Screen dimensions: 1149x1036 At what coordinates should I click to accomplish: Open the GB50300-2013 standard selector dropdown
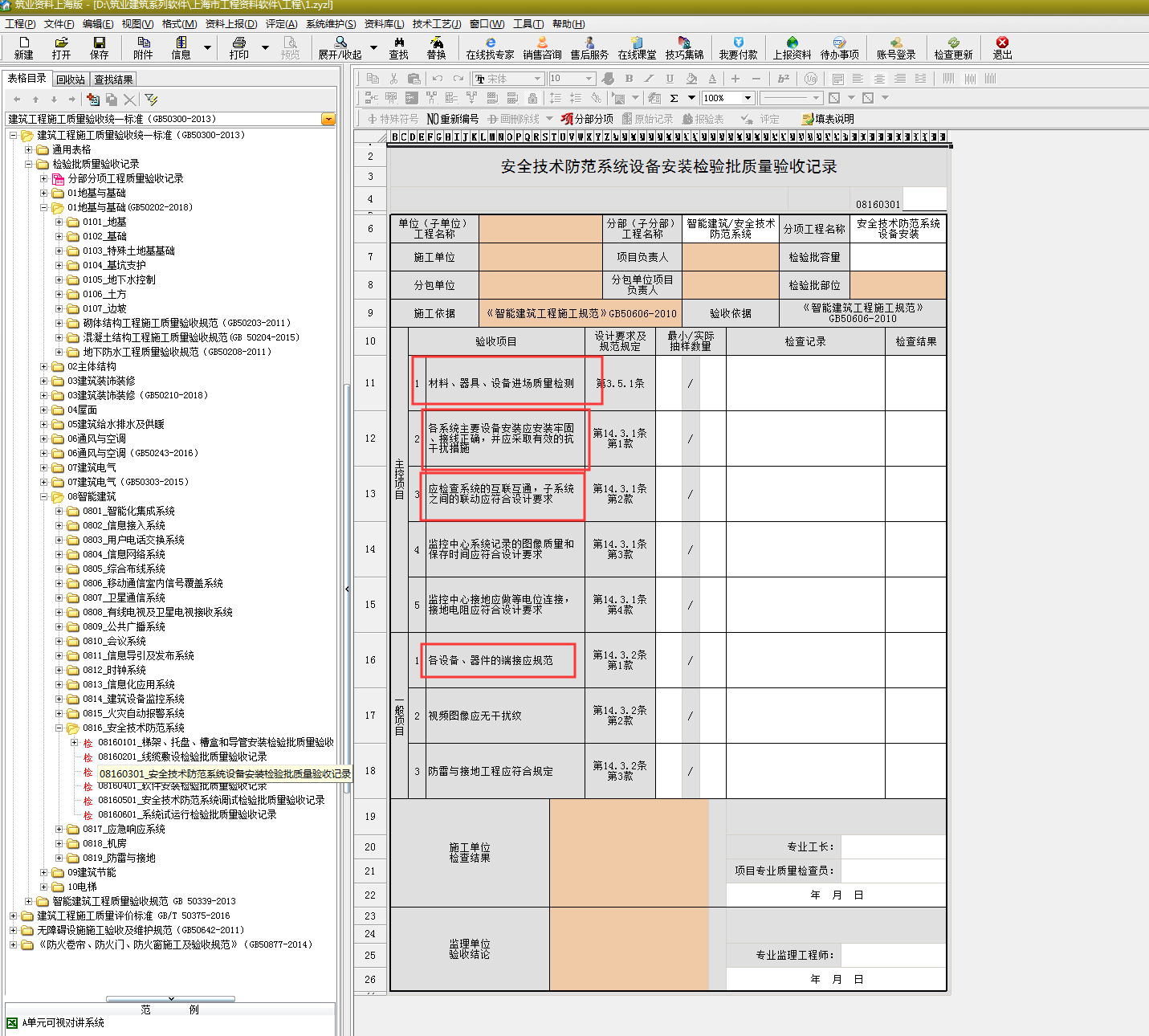click(x=328, y=119)
